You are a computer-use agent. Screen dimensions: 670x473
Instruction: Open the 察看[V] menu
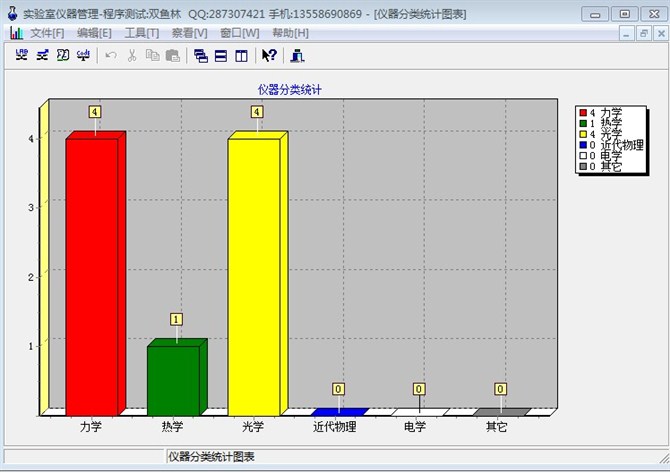tap(189, 33)
